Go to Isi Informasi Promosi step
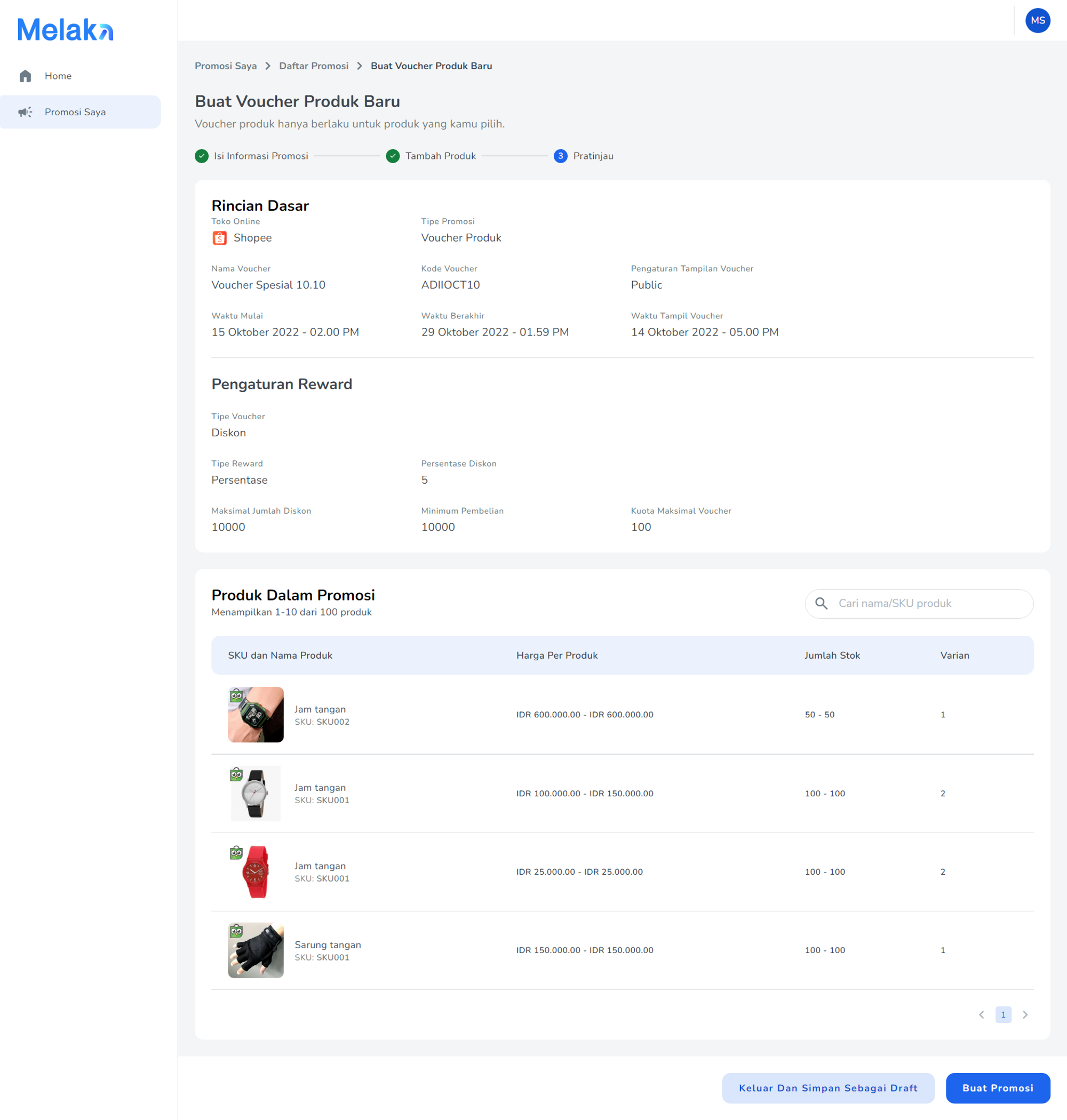Image resolution: width=1067 pixels, height=1120 pixels. click(x=261, y=156)
